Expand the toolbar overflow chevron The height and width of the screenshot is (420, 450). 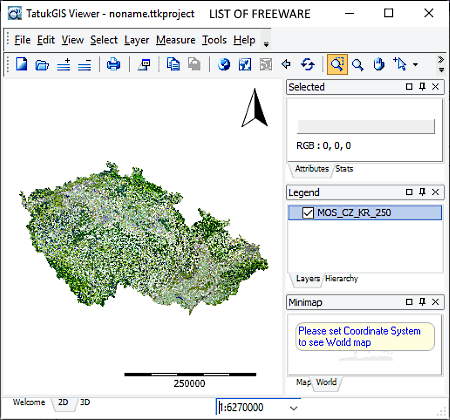click(x=441, y=64)
